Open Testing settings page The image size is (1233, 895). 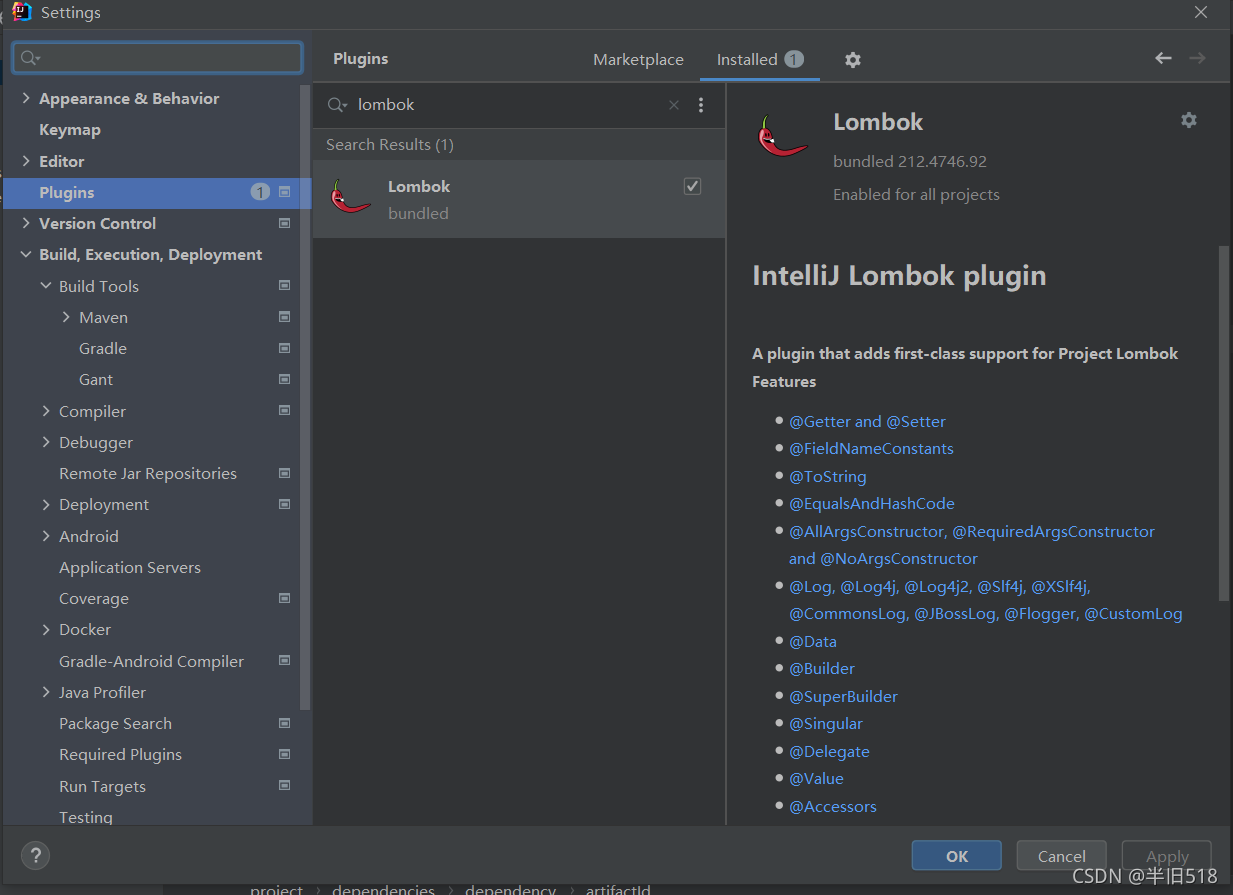pos(86,817)
